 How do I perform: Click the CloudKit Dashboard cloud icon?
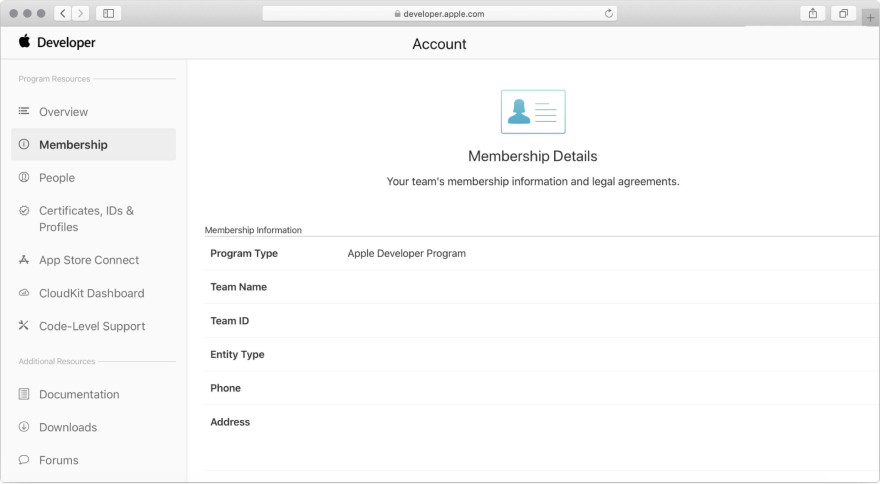[x=24, y=293]
